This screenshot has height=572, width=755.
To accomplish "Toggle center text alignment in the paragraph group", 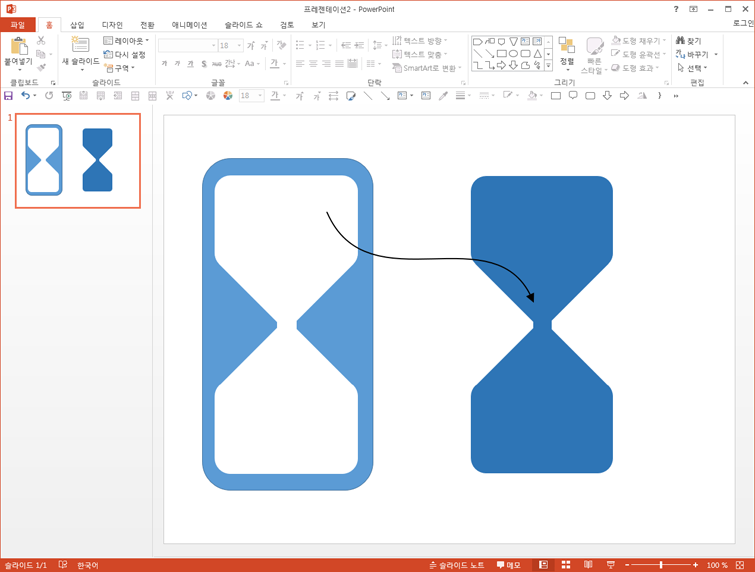I will pos(313,64).
